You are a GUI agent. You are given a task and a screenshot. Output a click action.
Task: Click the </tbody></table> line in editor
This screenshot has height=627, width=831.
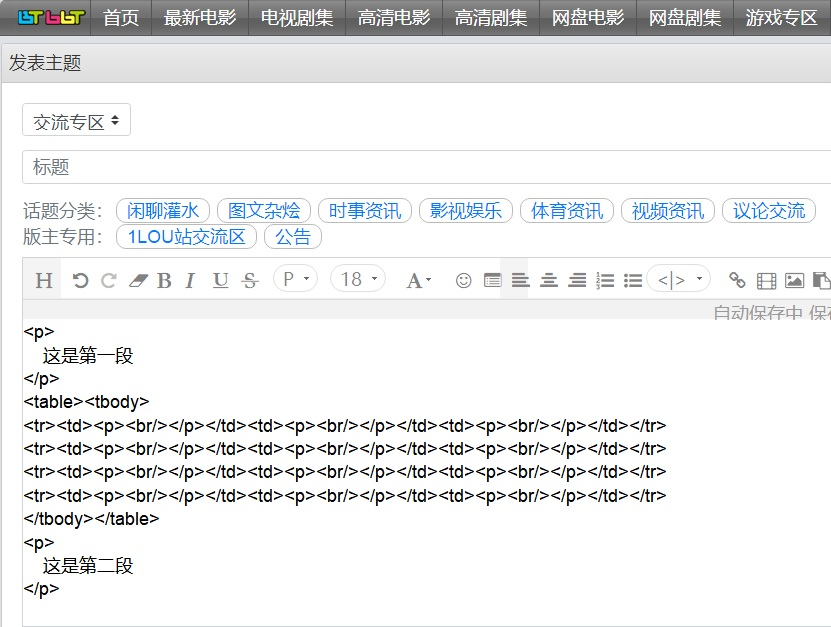(x=91, y=519)
